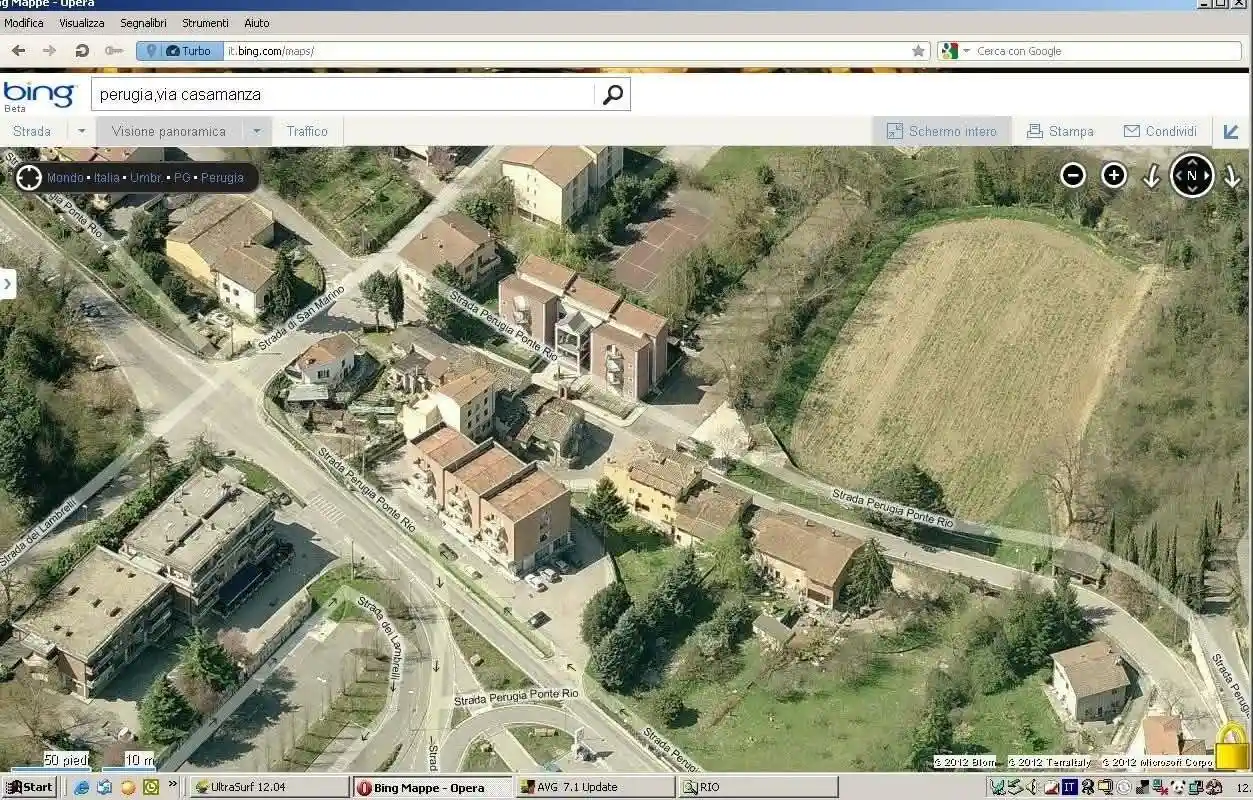Viewport: 1253px width, 800px height.
Task: Open the Modifica menu
Action: pos(24,23)
